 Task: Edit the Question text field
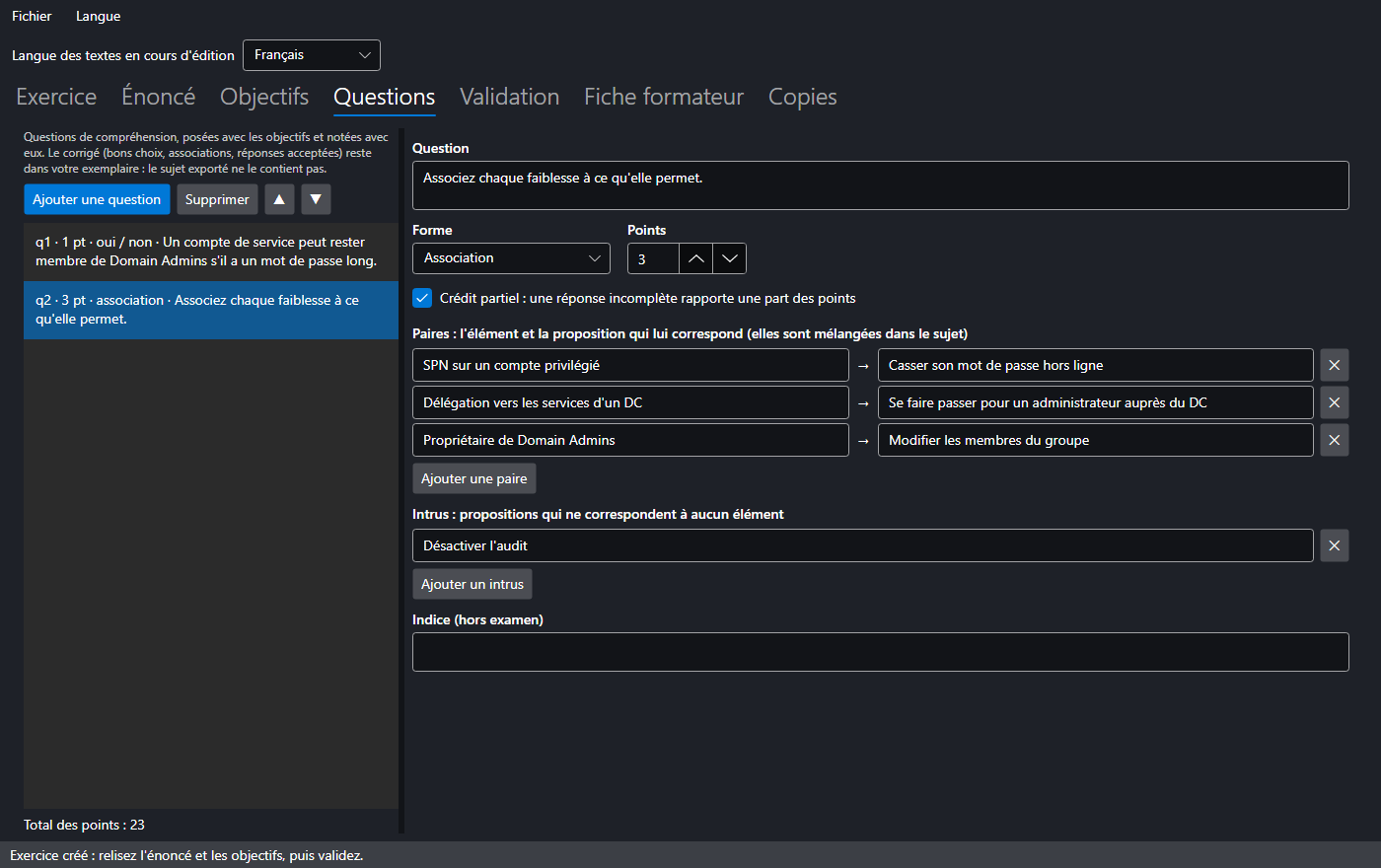pyautogui.click(x=880, y=185)
